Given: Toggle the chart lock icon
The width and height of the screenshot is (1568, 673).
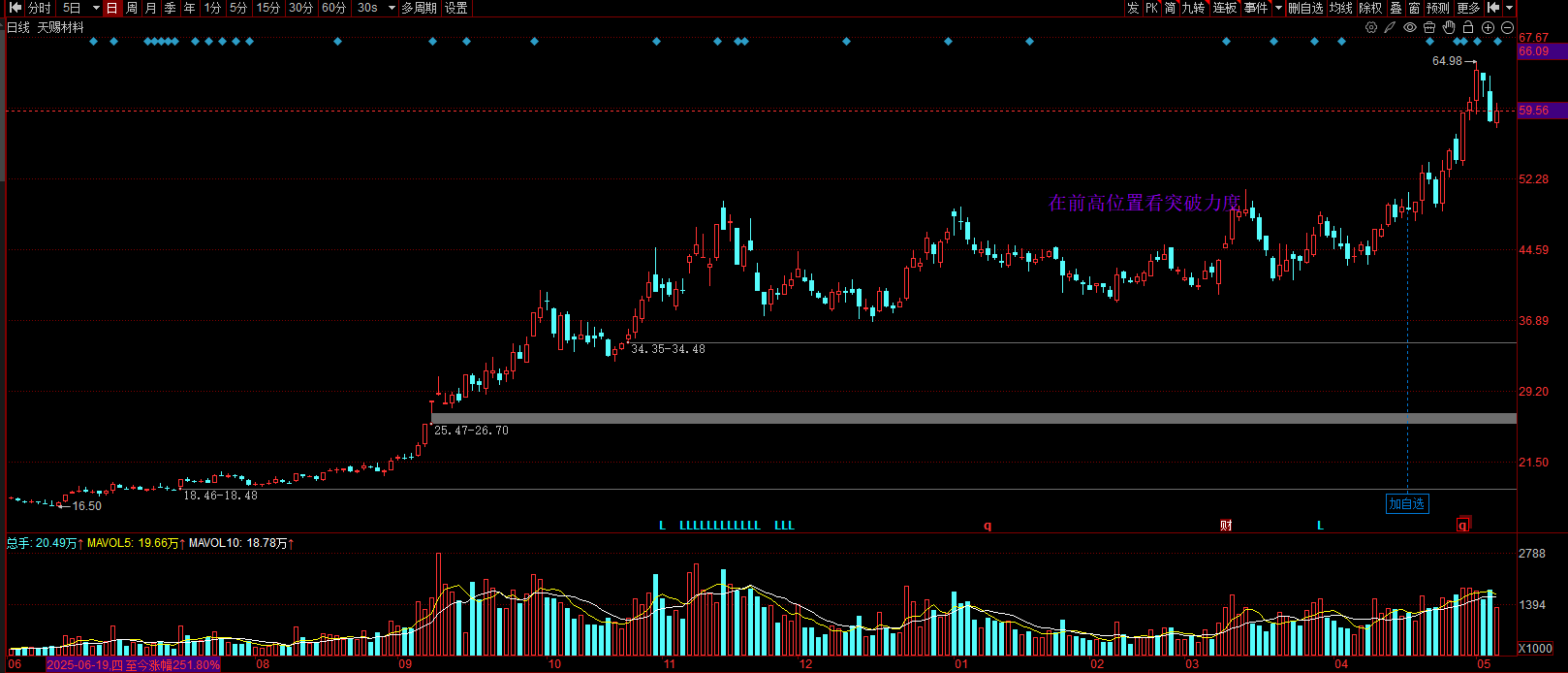Looking at the screenshot, I should (x=1468, y=27).
